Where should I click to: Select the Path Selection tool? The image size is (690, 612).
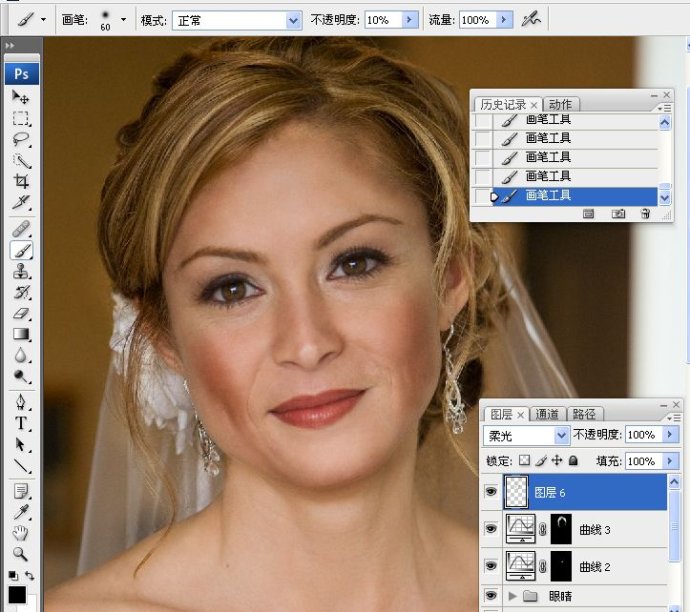(x=20, y=445)
